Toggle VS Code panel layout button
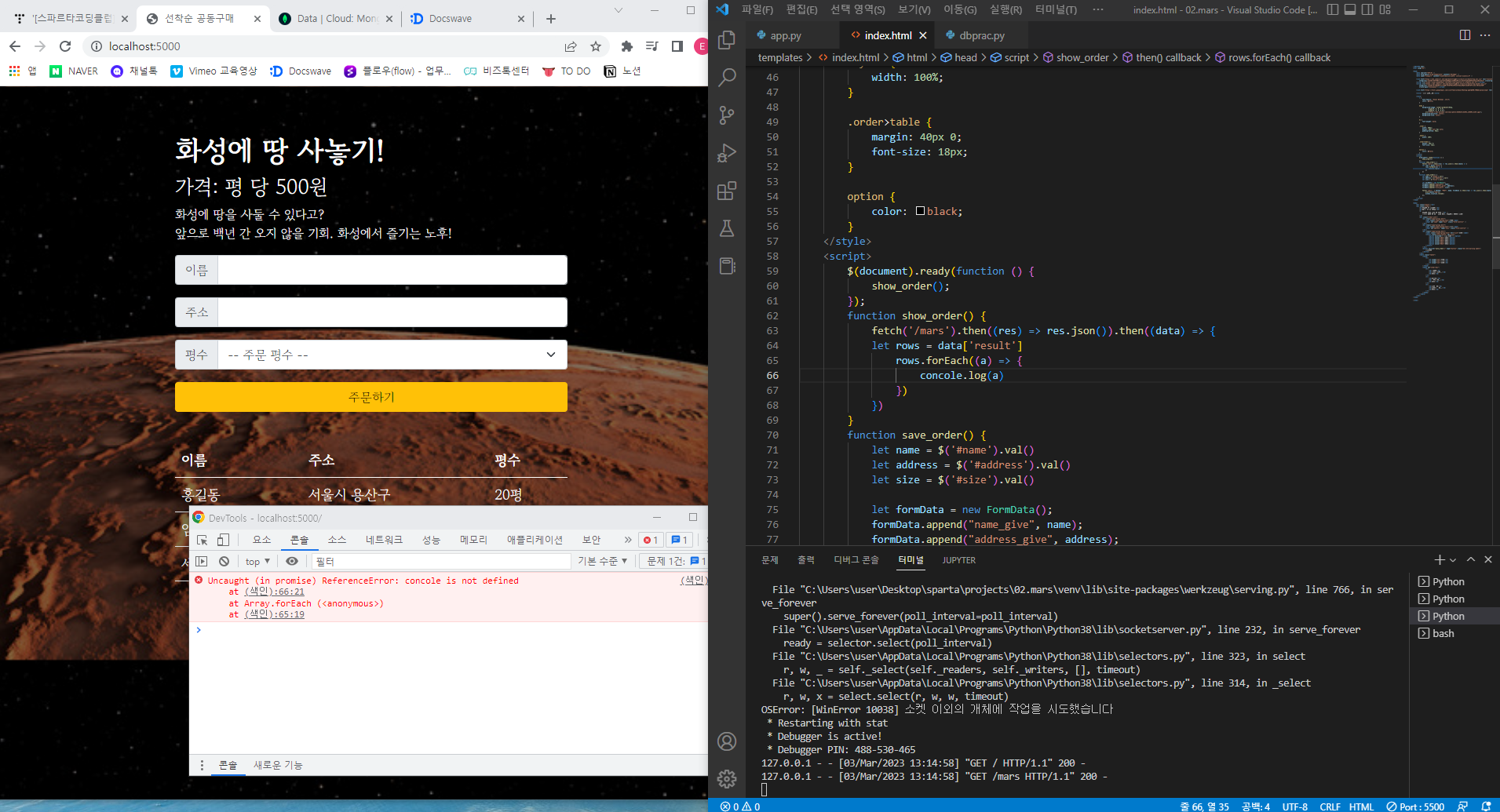 tap(1350, 9)
